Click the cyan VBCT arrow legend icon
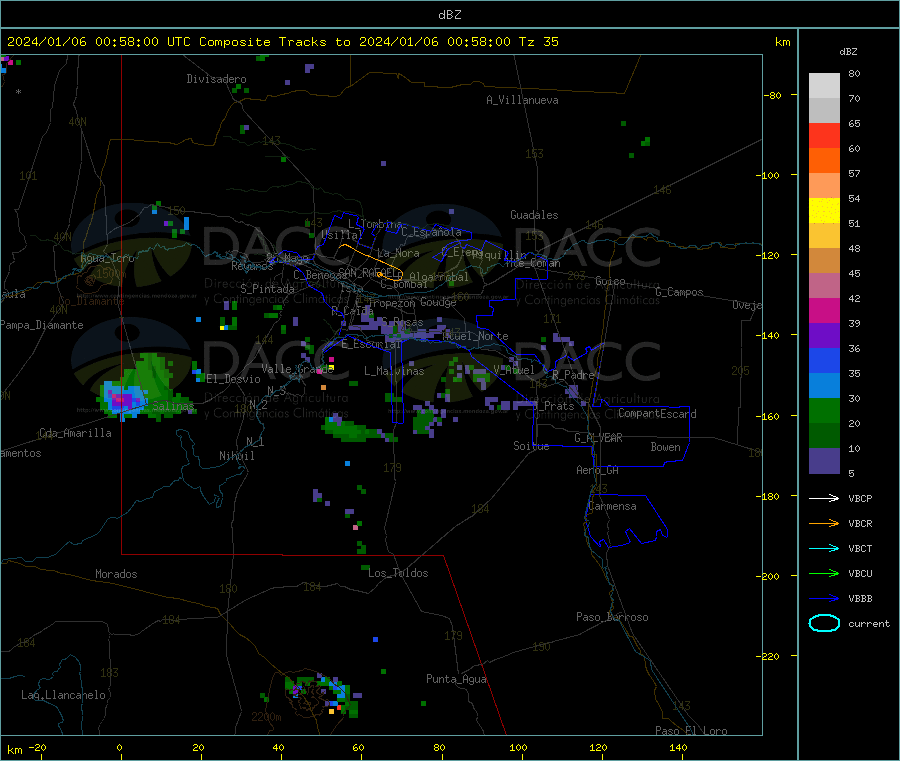The width and height of the screenshot is (900, 761). pyautogui.click(x=824, y=549)
